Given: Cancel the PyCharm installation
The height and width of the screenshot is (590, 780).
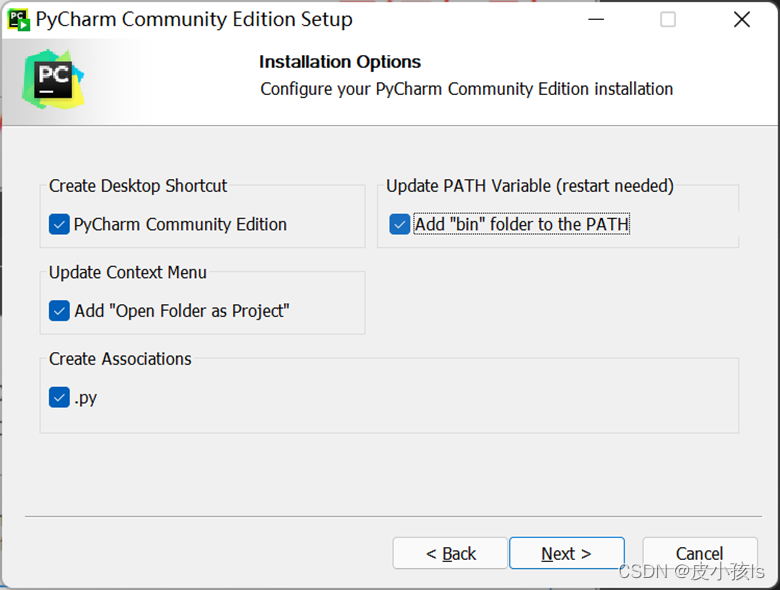Looking at the screenshot, I should point(700,553).
